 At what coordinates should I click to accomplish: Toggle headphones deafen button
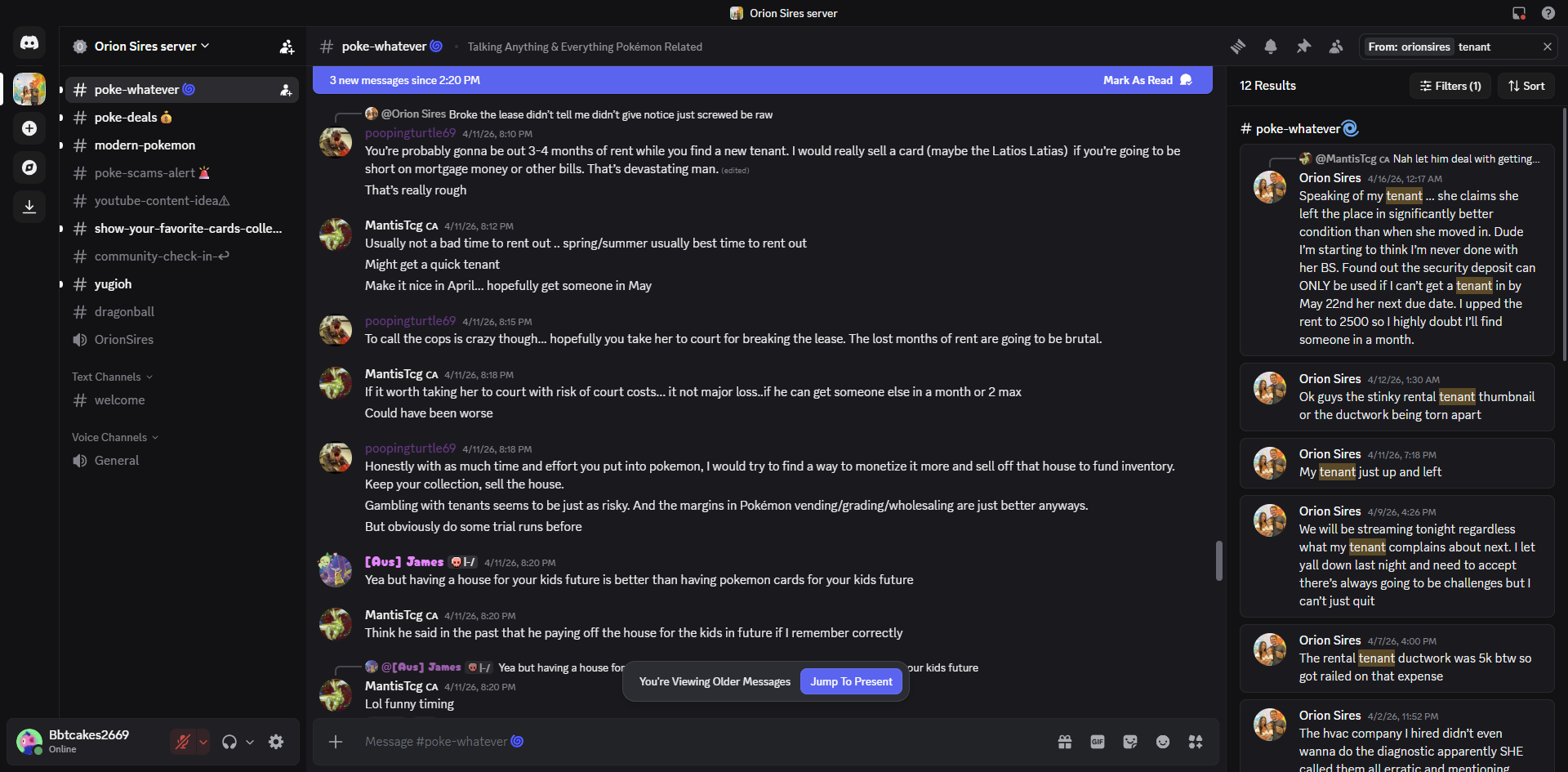[x=229, y=742]
